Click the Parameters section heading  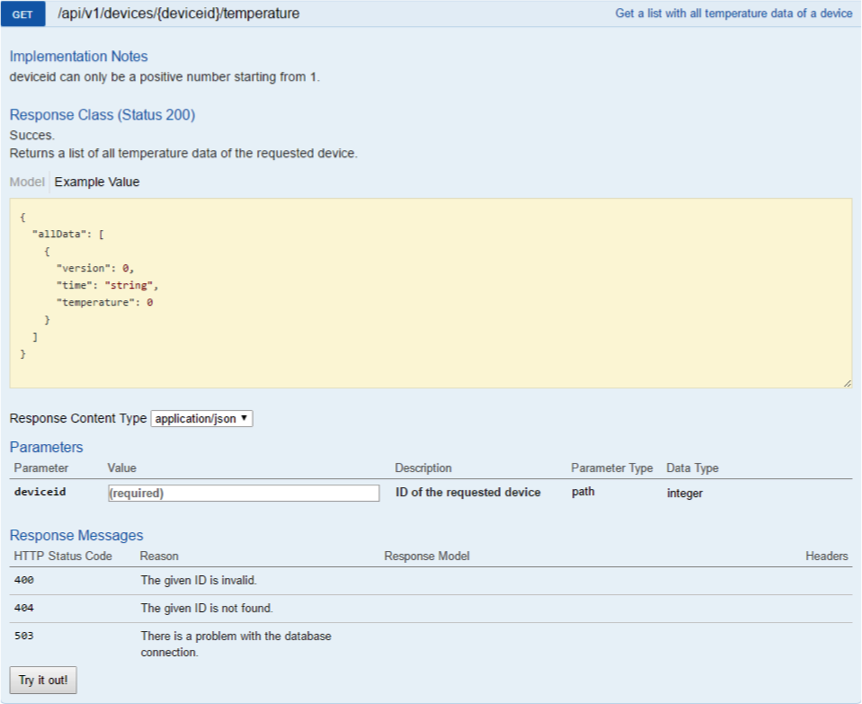tap(46, 447)
